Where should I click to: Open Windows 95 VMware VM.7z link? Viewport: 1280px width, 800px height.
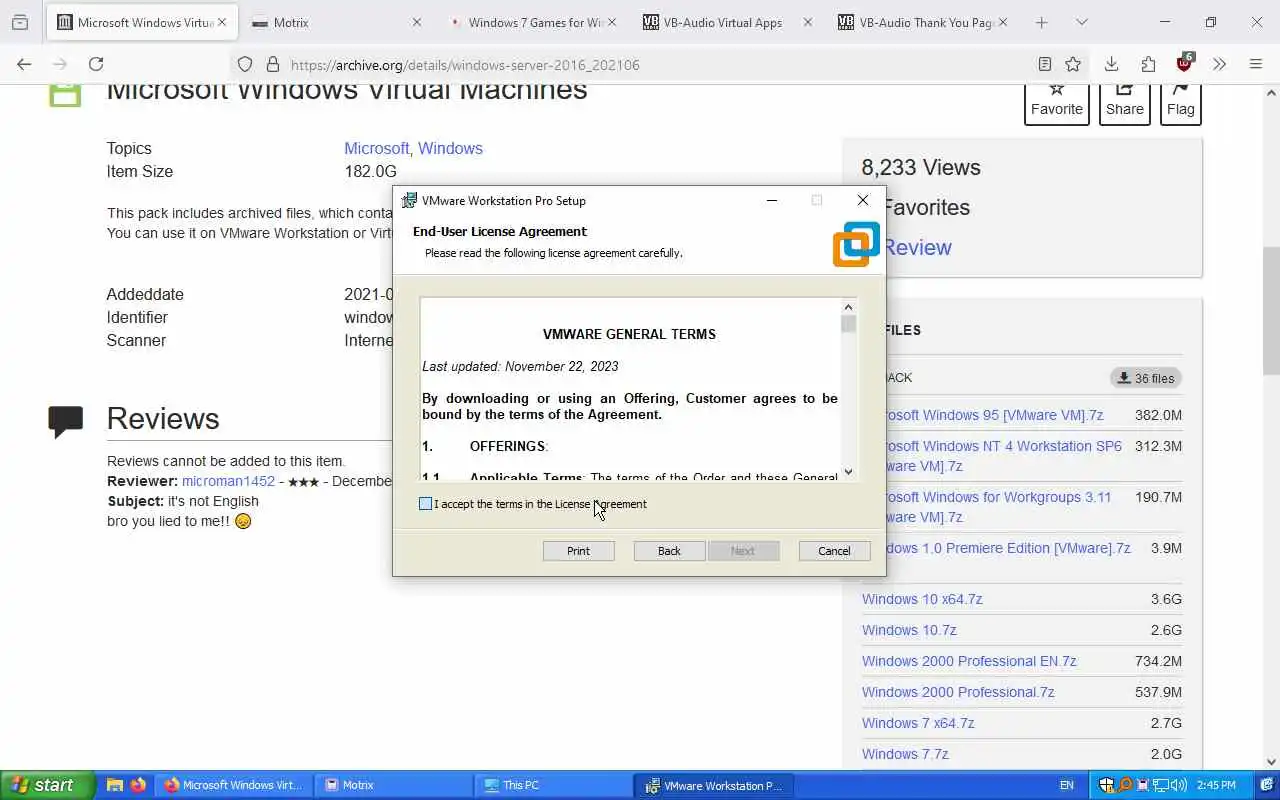(995, 415)
